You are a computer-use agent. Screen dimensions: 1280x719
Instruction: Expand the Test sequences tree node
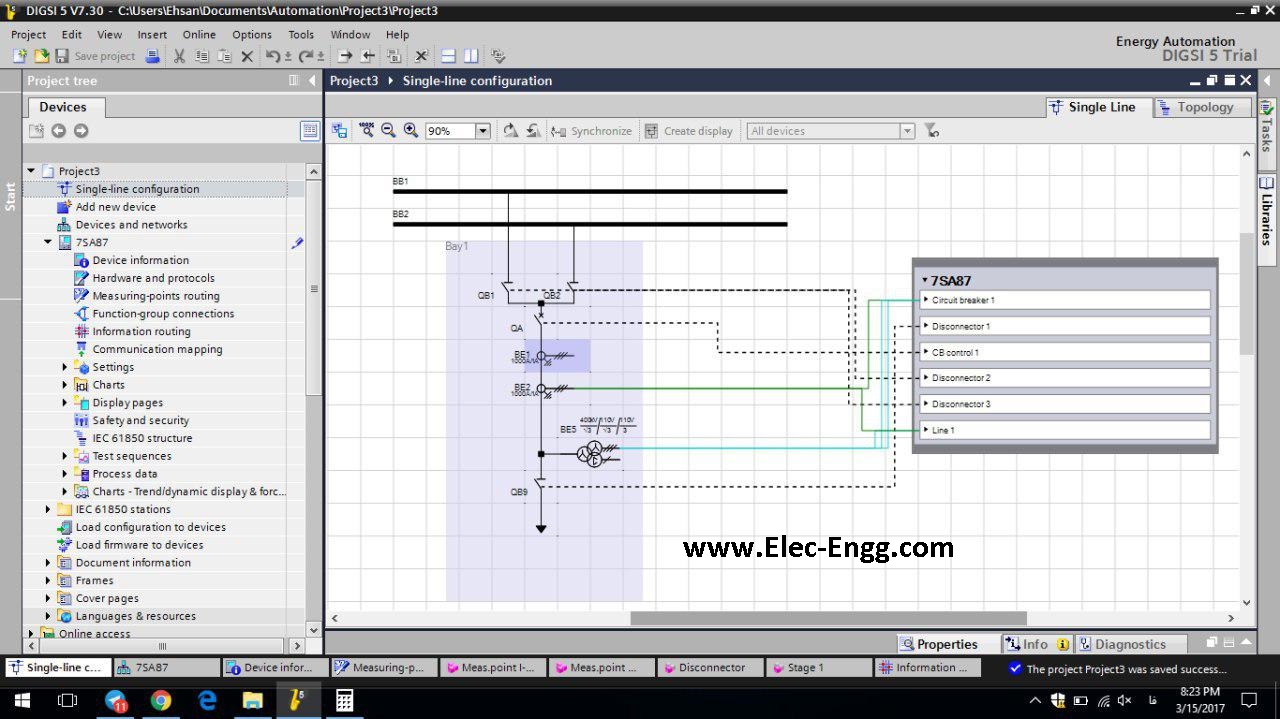[x=65, y=456]
